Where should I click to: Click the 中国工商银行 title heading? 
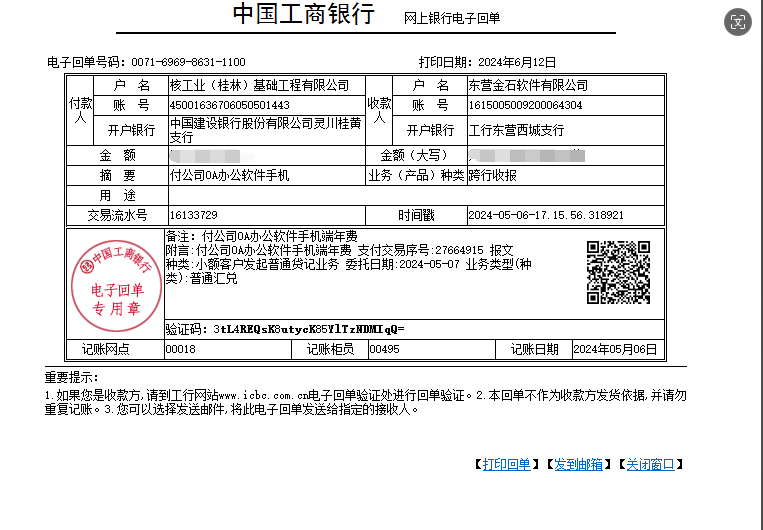(x=304, y=14)
